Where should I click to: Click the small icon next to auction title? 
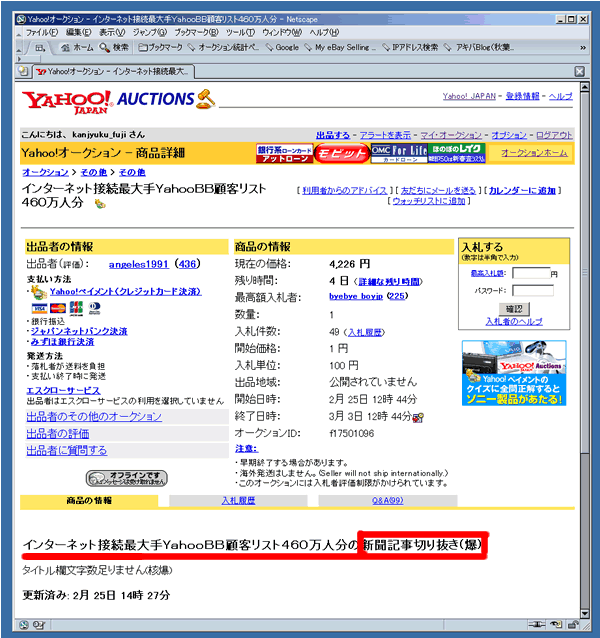coord(100,203)
